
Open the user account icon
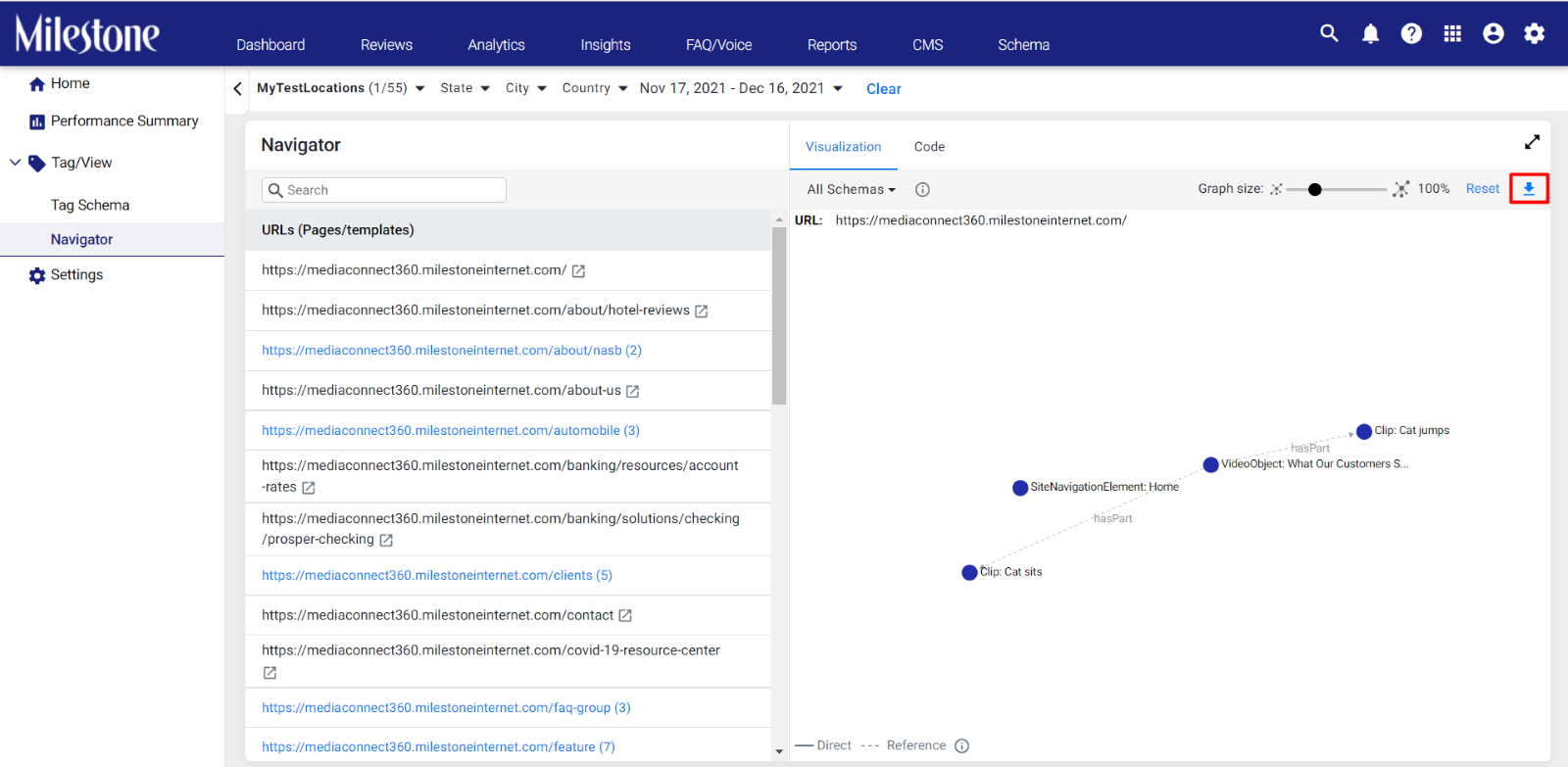point(1494,34)
